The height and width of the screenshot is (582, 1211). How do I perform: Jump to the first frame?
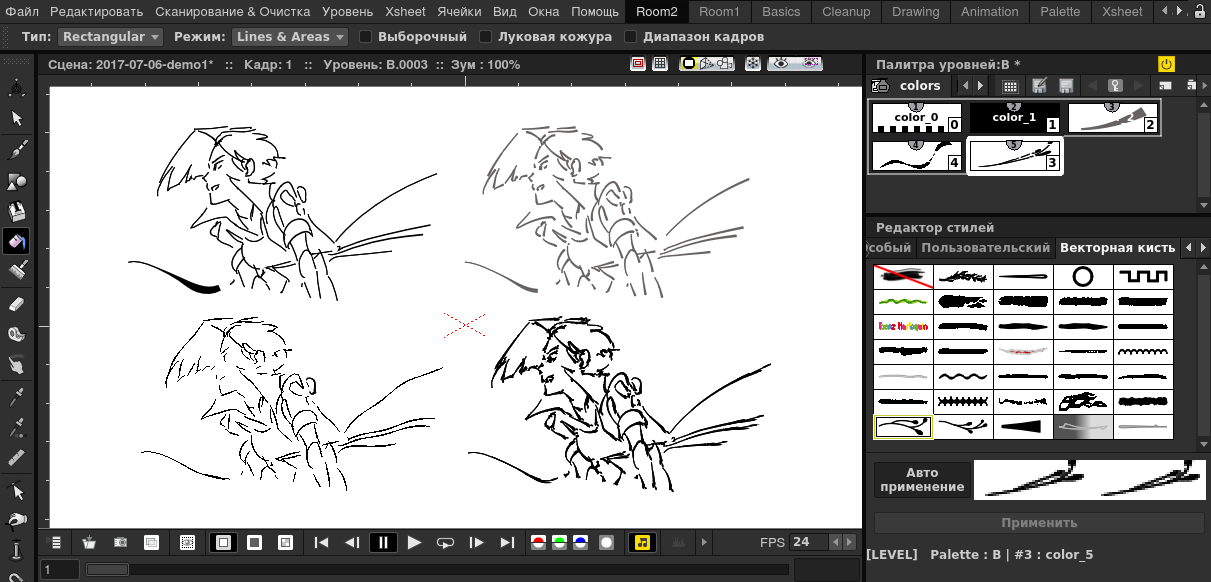(x=321, y=542)
